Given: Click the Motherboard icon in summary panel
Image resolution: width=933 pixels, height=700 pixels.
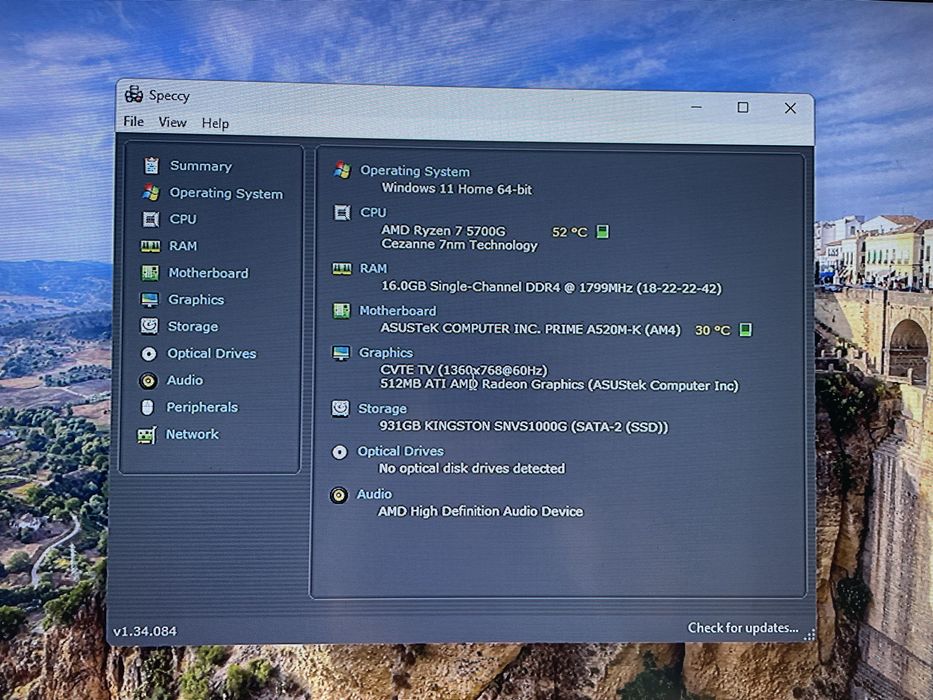Looking at the screenshot, I should click(341, 310).
